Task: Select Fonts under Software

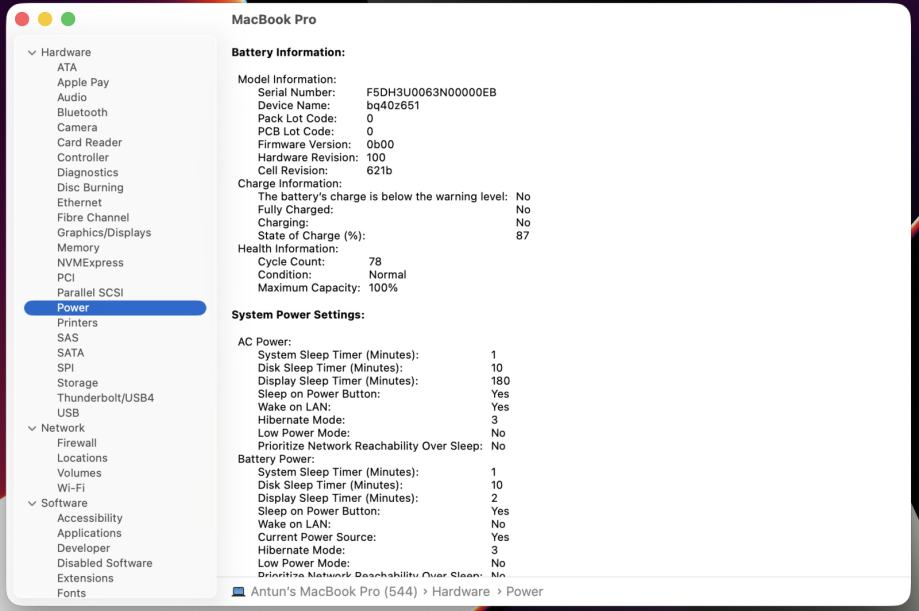Action: [72, 593]
